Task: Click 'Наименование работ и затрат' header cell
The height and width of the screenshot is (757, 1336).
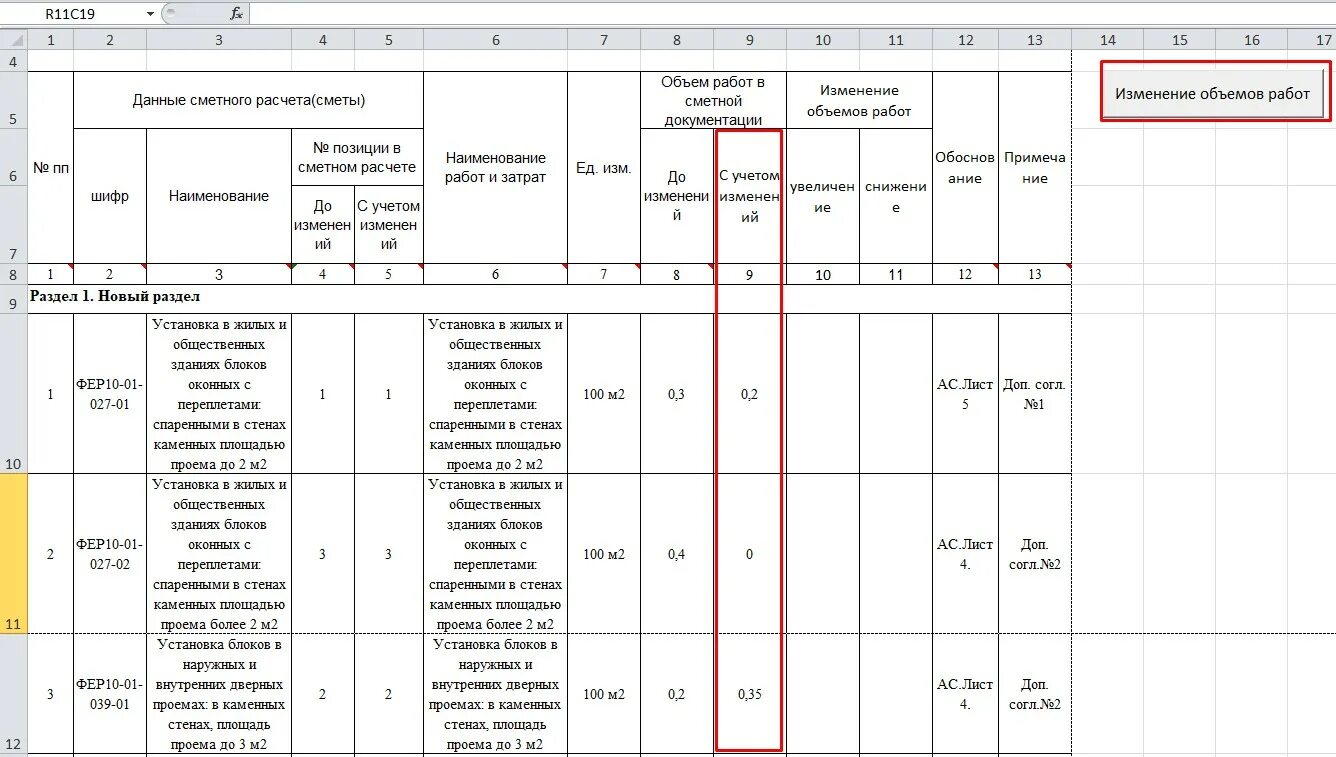Action: (x=495, y=167)
